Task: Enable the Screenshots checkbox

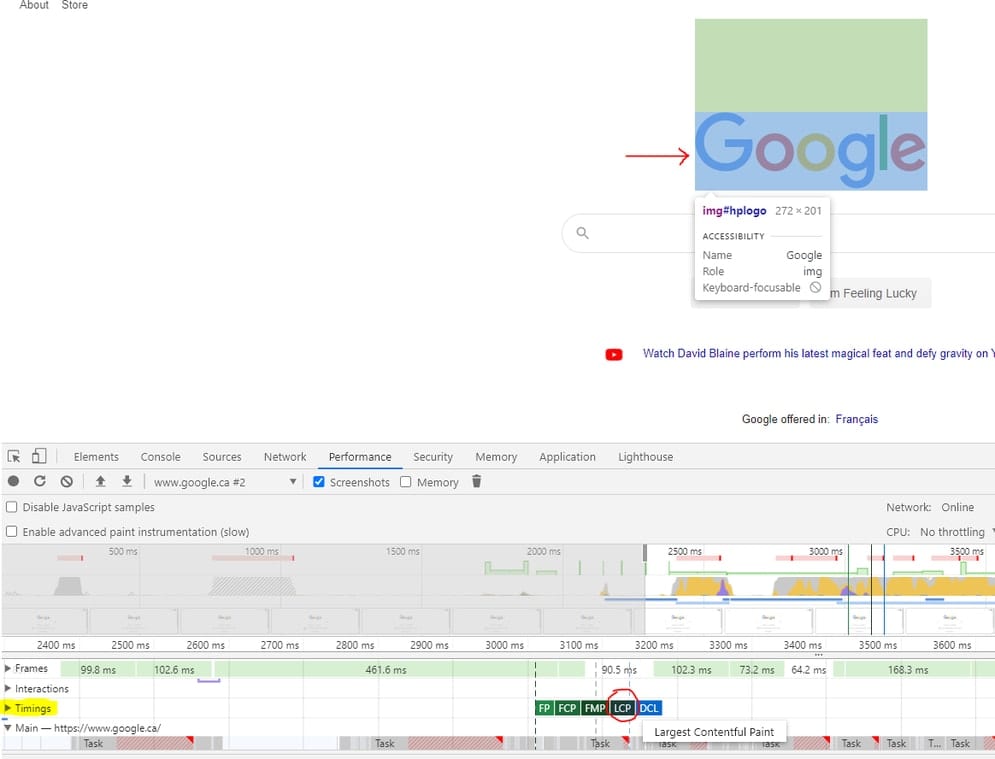Action: (319, 482)
